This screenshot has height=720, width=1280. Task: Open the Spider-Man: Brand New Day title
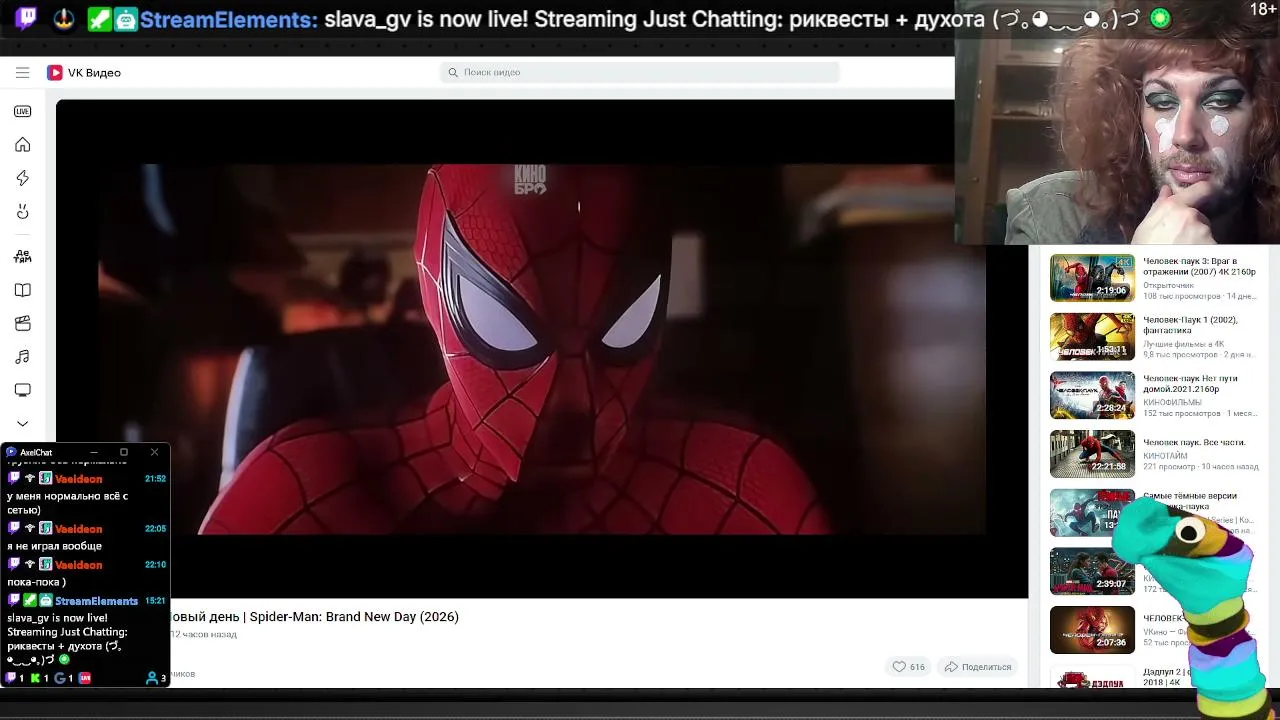pos(315,617)
